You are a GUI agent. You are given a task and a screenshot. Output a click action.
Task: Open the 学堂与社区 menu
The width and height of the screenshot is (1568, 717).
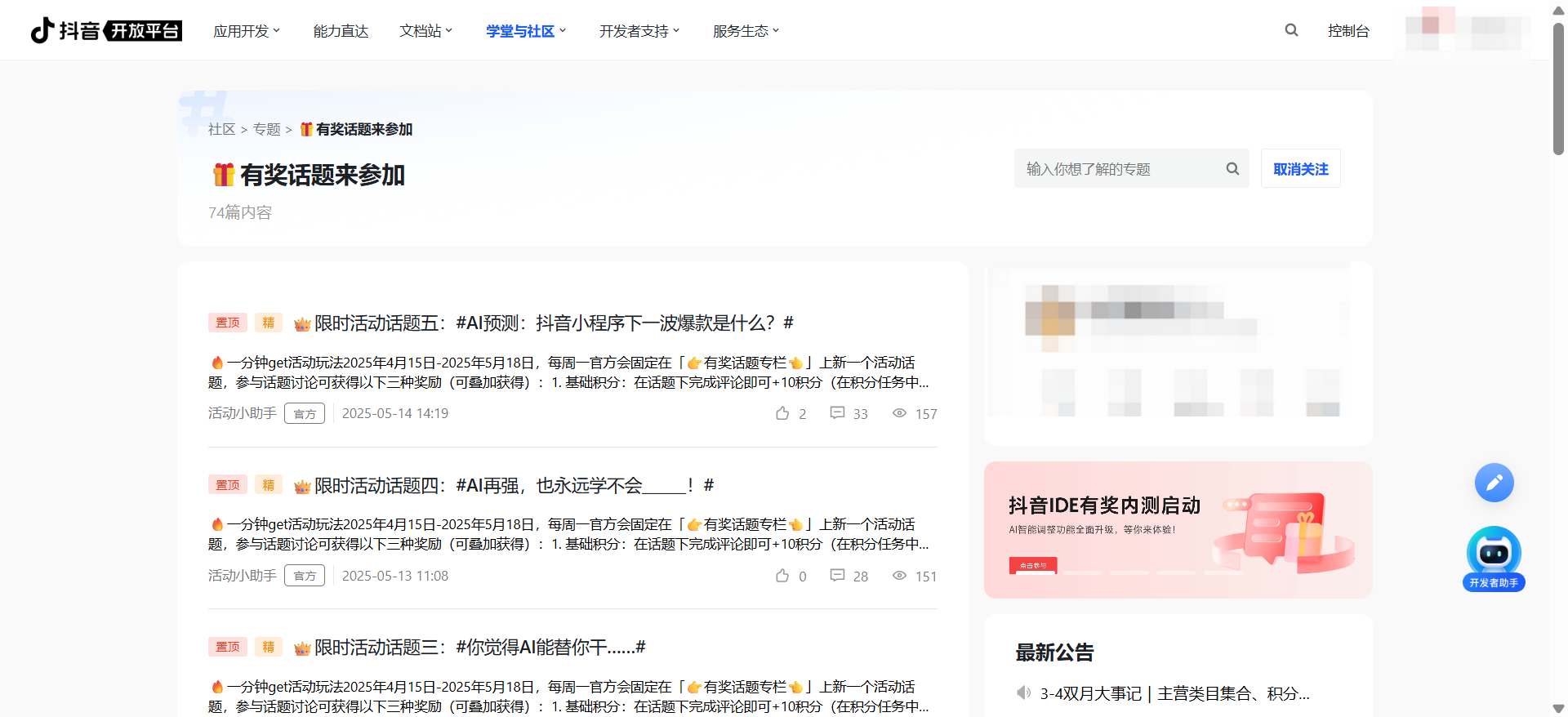tap(525, 31)
